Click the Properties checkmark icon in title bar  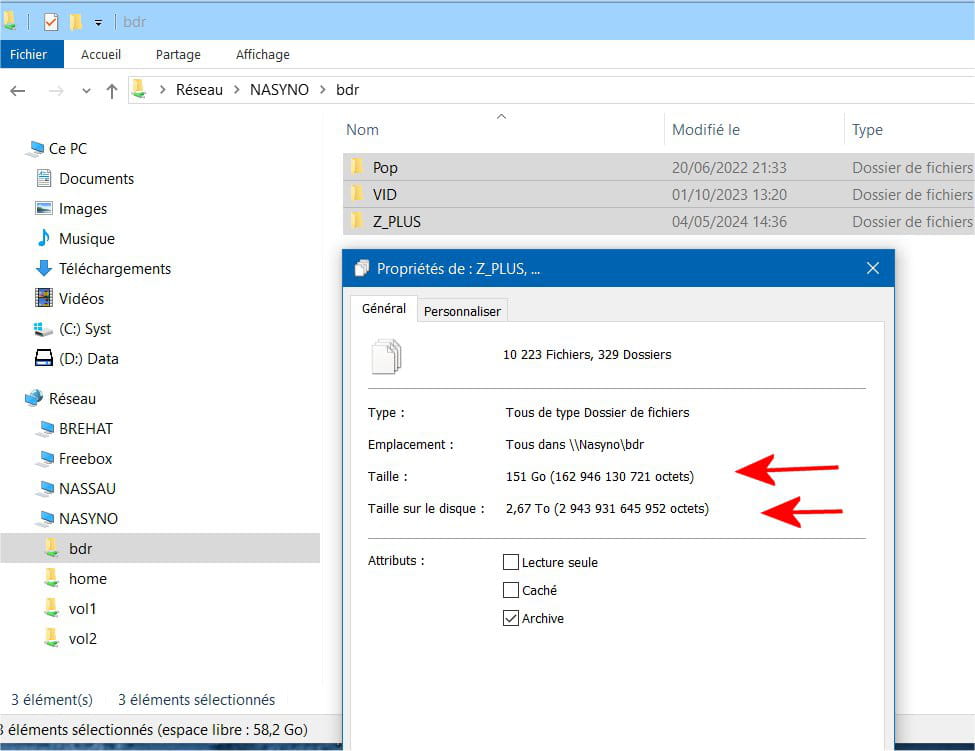point(51,22)
